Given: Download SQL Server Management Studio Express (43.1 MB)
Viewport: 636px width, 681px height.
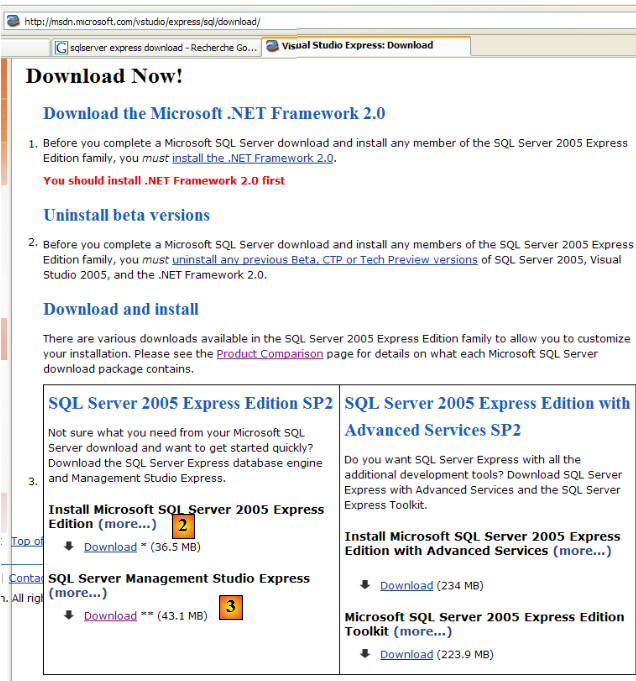Looking at the screenshot, I should click(x=110, y=616).
